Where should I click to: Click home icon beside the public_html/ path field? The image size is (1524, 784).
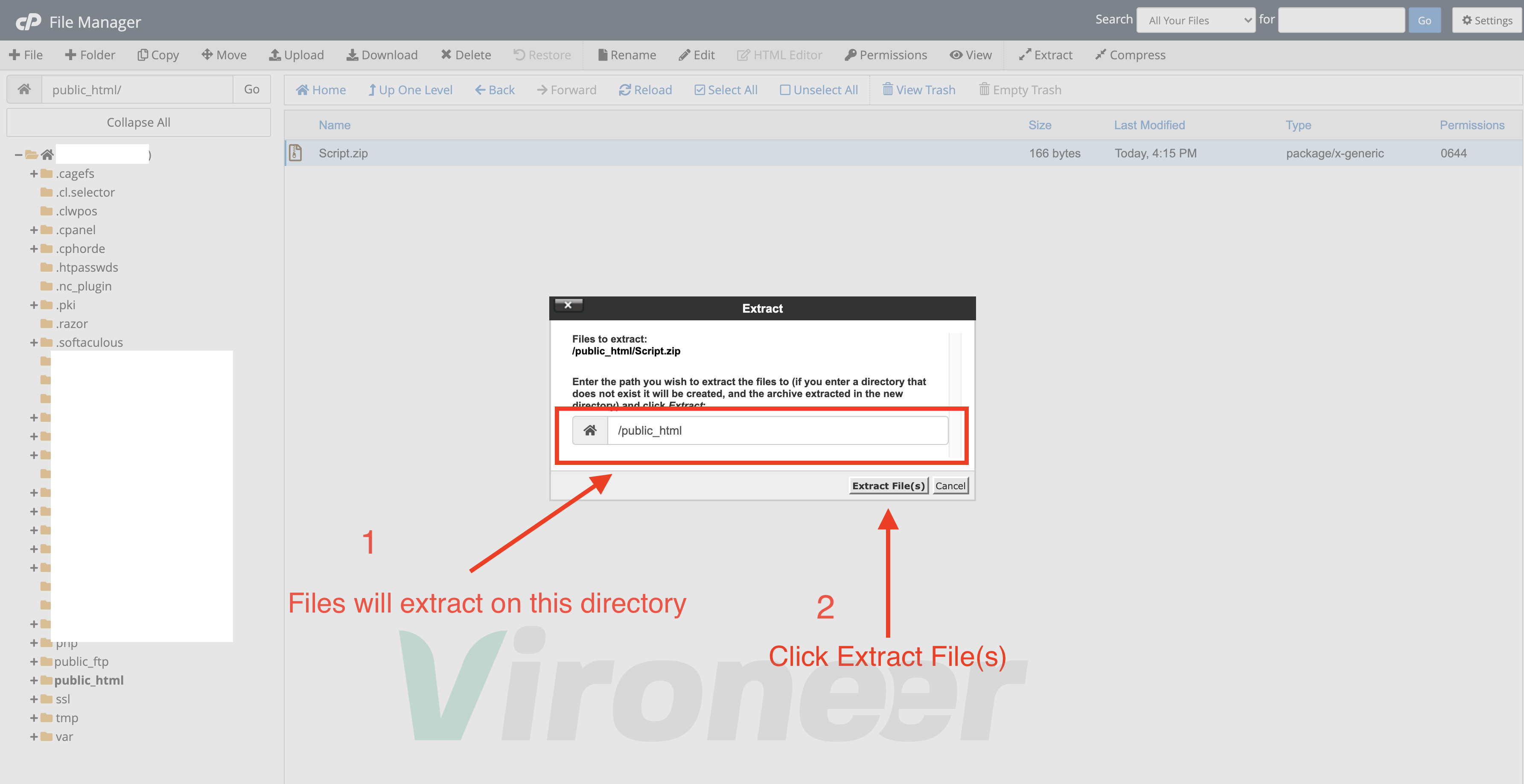[24, 89]
